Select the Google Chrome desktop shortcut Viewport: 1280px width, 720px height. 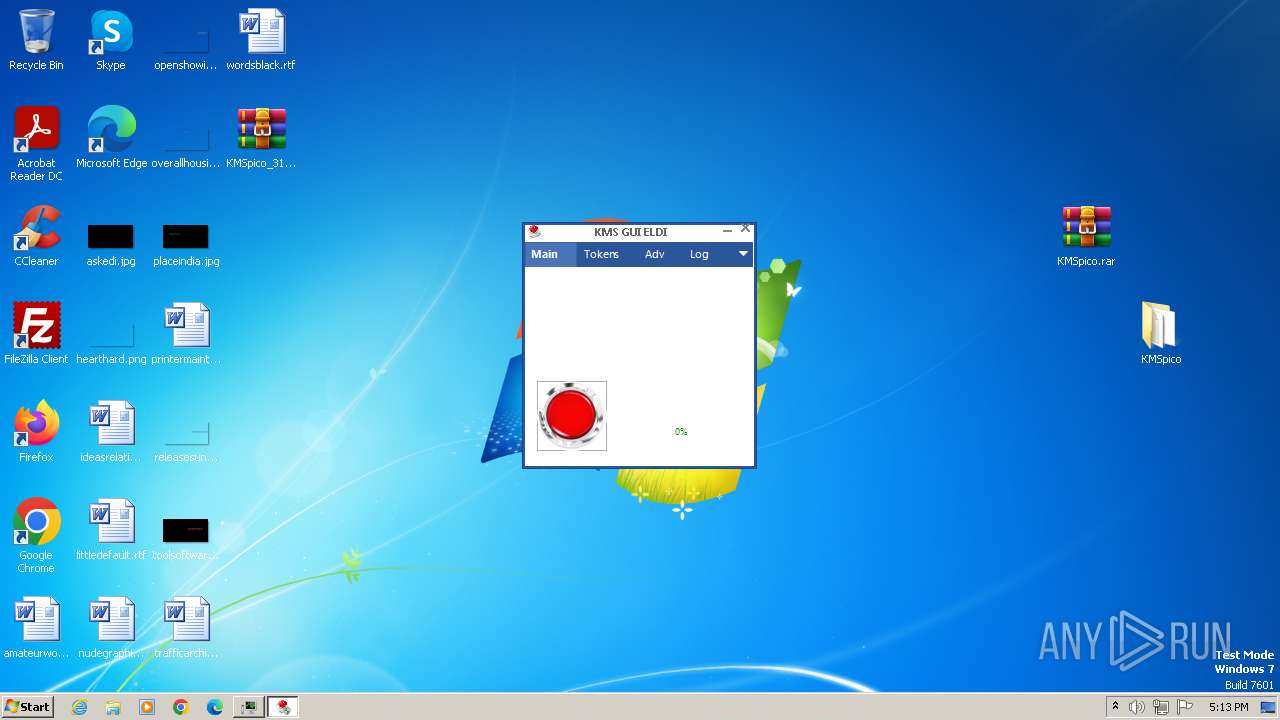tap(36, 536)
